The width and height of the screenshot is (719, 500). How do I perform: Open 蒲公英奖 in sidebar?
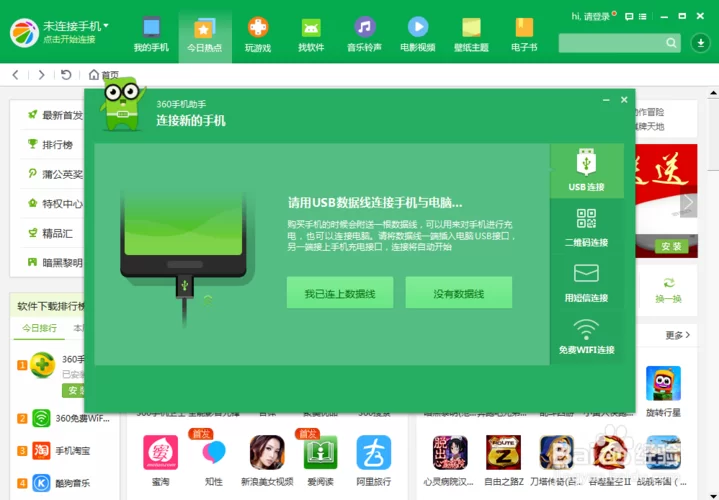click(55, 174)
